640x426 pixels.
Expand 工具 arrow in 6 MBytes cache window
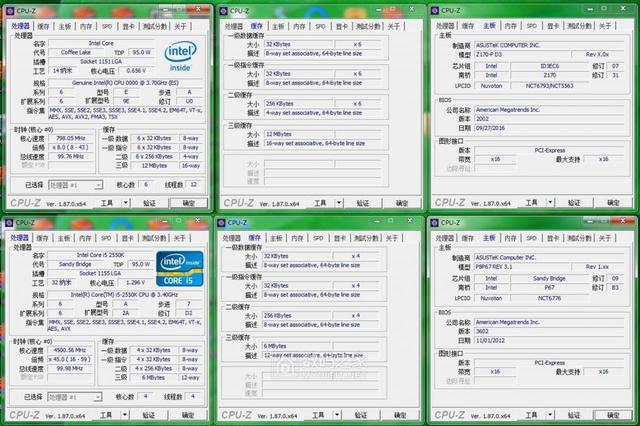coord(337,415)
